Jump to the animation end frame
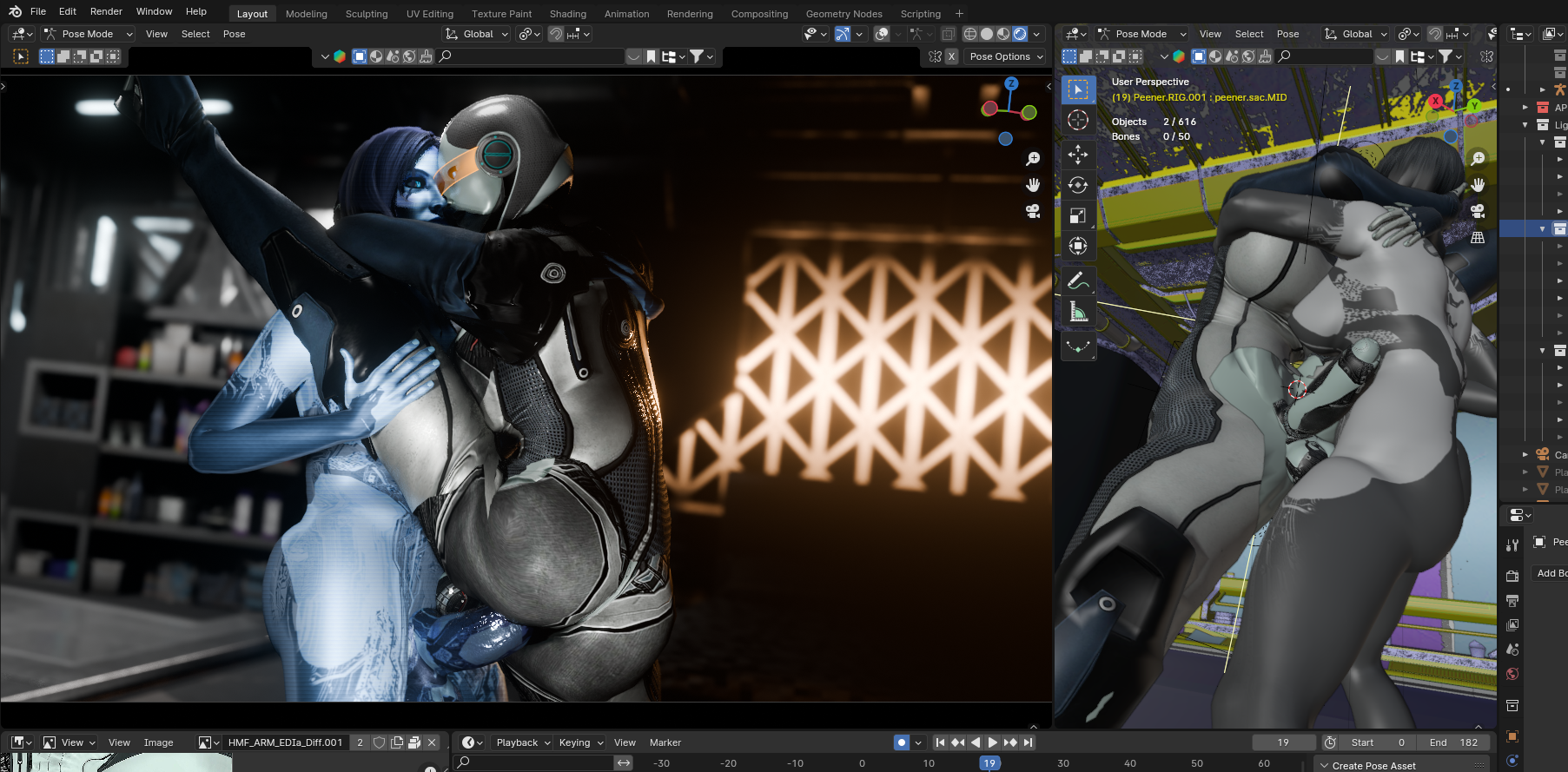This screenshot has height=772, width=1568. 1029,742
